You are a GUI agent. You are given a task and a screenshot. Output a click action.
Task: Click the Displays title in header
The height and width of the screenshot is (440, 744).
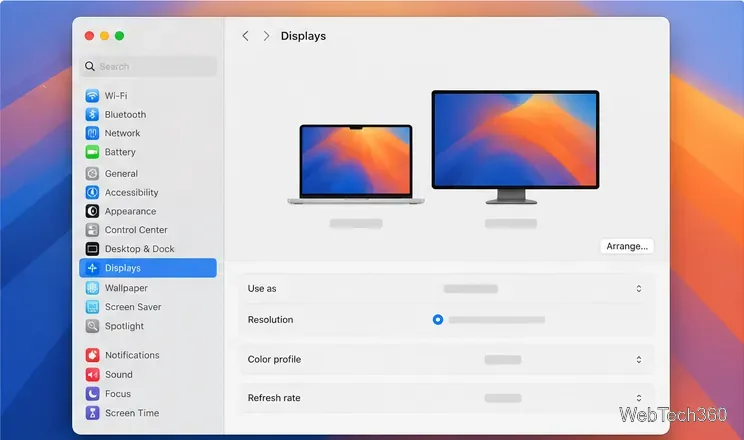[x=303, y=36]
